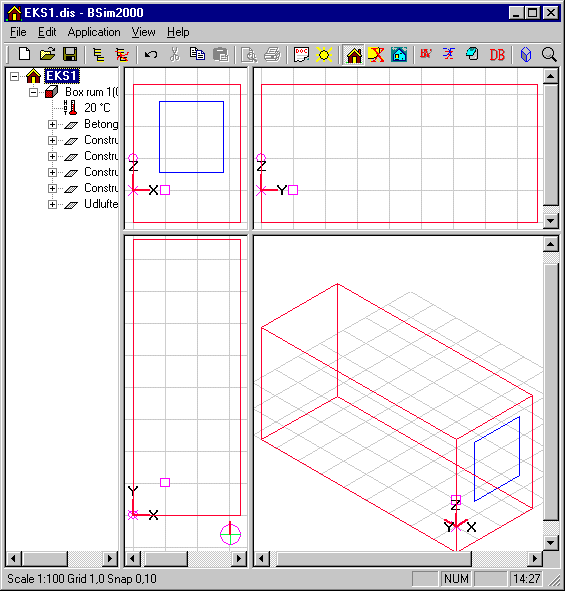
Task: Click the Undo arrow icon
Action: point(151,54)
